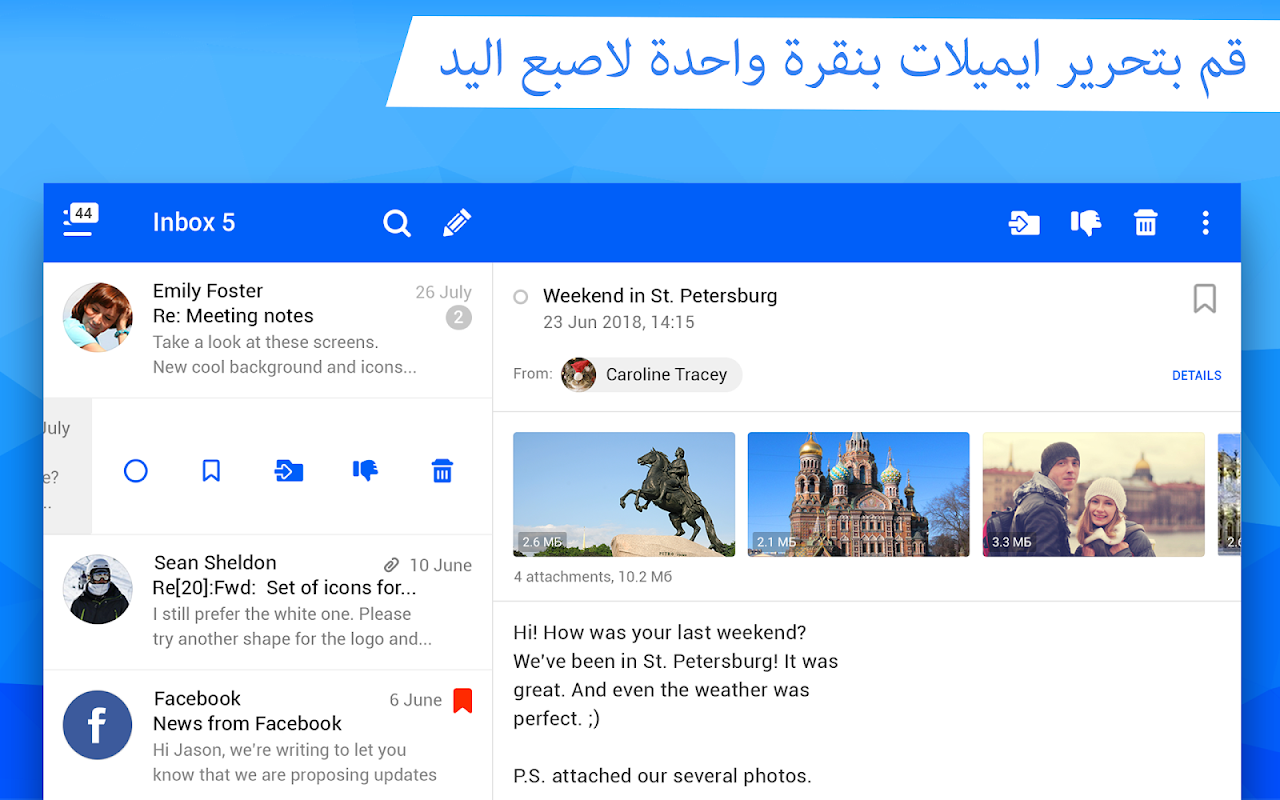Click the Emily Foster sender name
This screenshot has height=800, width=1280.
click(208, 291)
